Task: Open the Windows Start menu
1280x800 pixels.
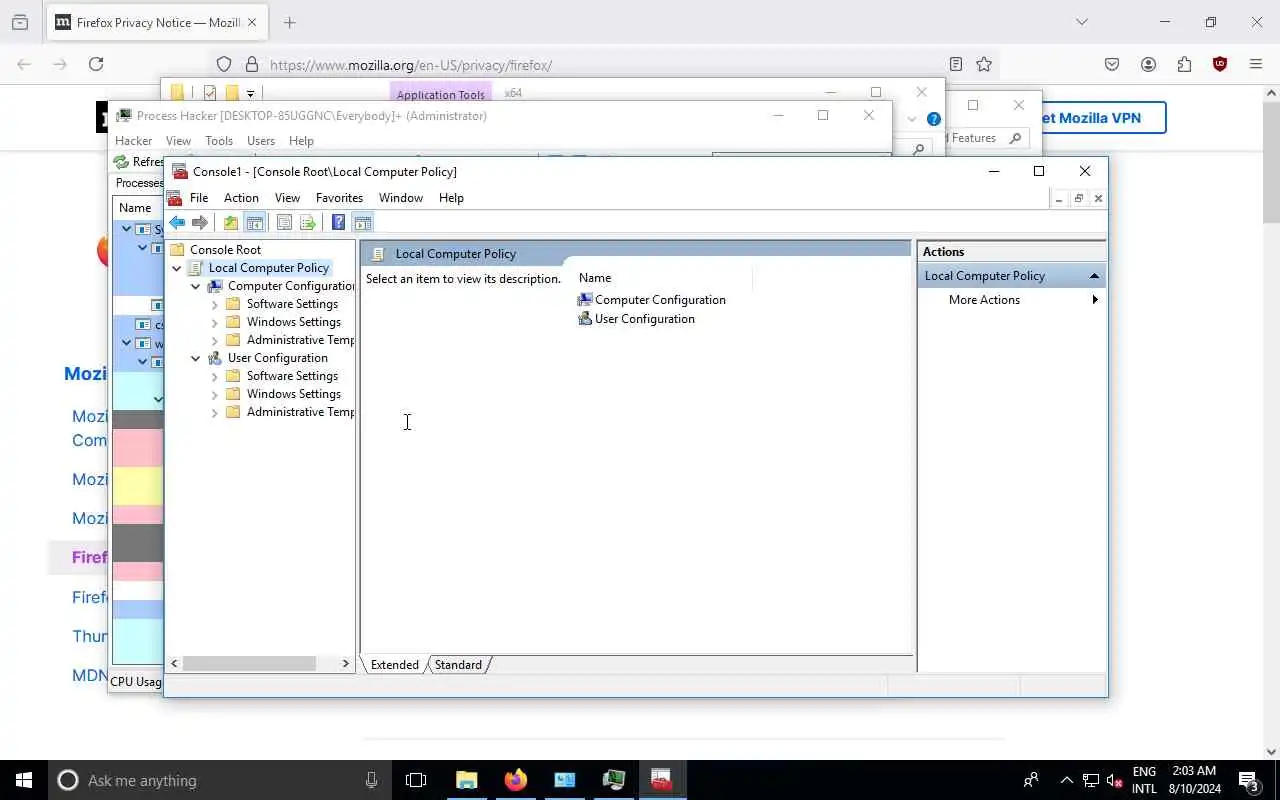Action: [x=24, y=780]
